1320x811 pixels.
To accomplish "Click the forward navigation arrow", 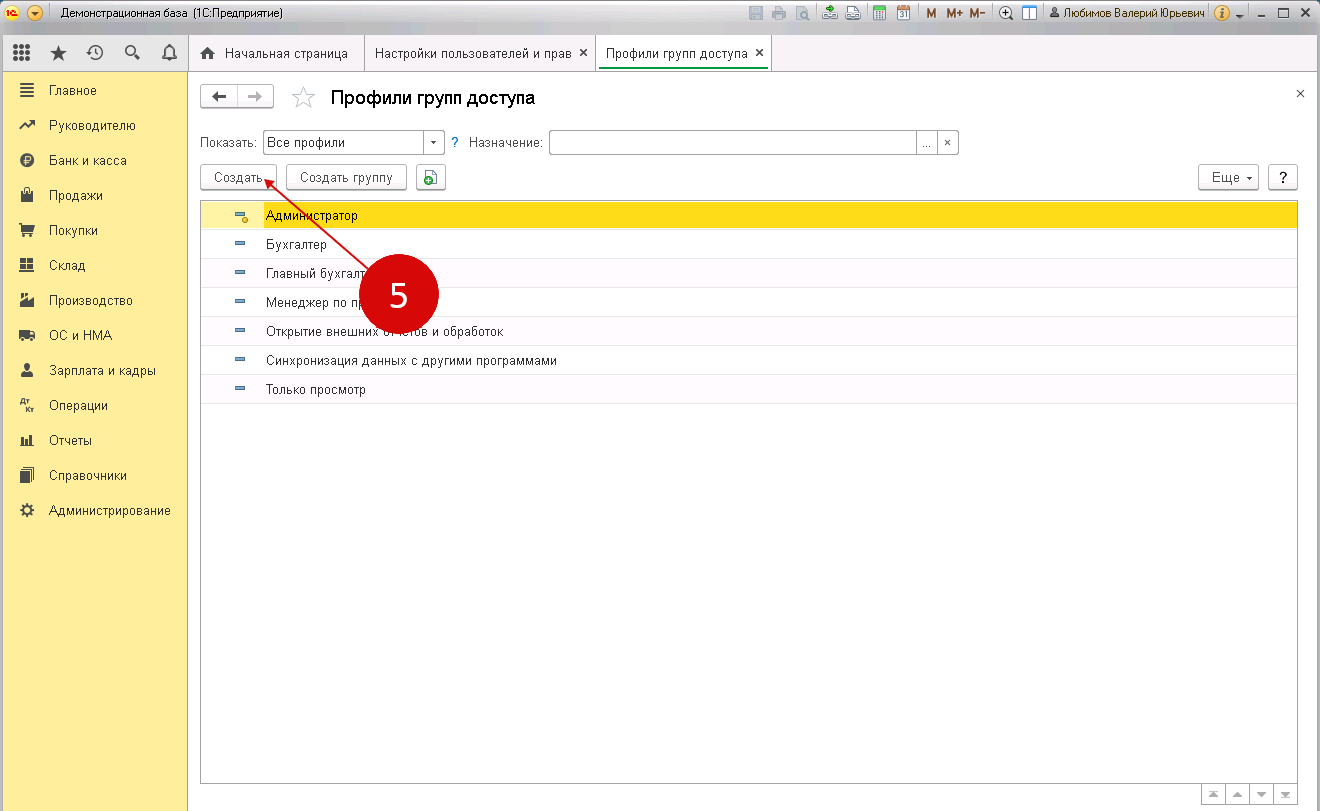I will [x=255, y=97].
